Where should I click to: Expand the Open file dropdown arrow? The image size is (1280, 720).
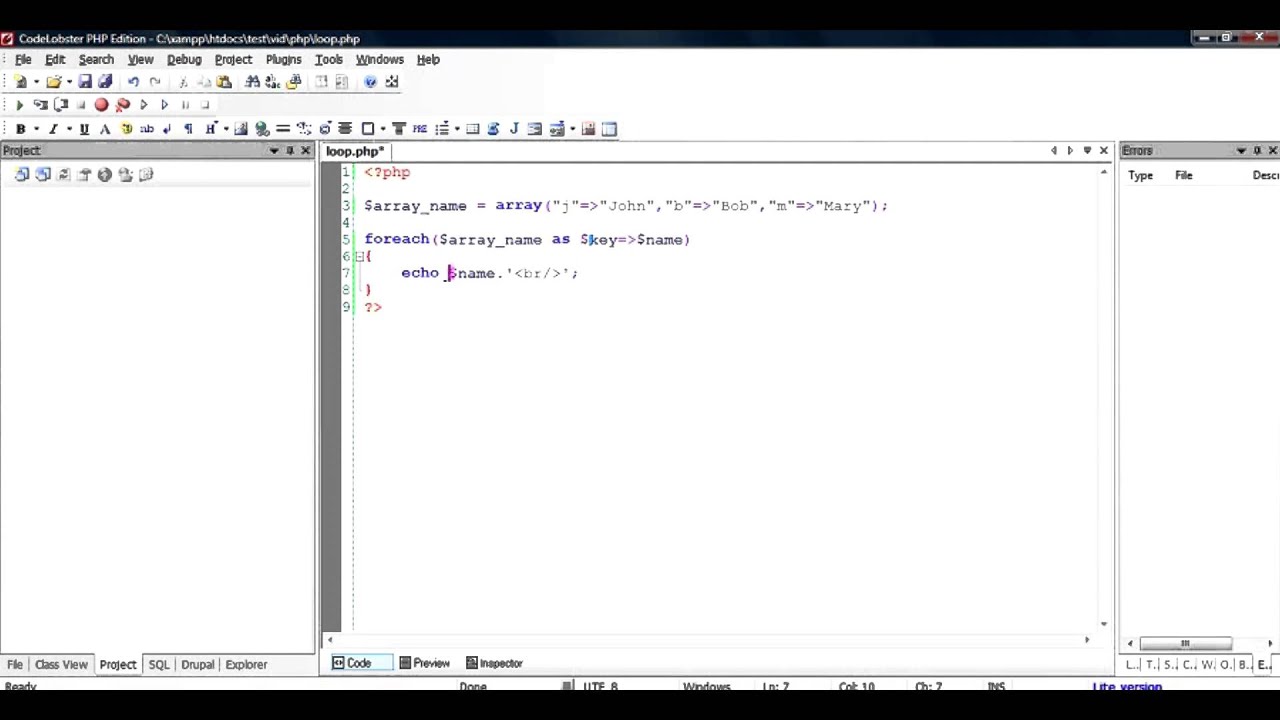tap(69, 82)
